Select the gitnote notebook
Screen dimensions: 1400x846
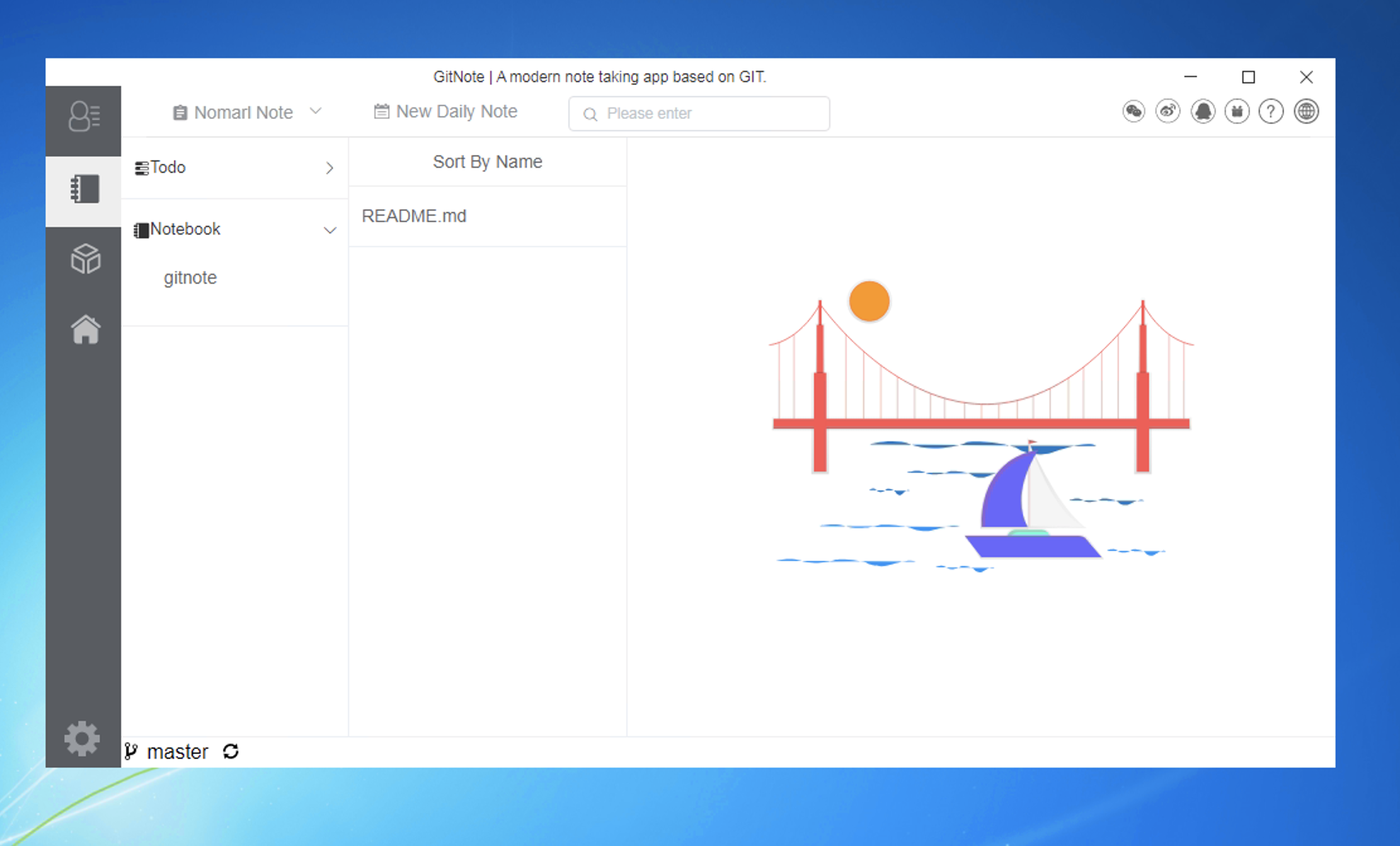(190, 277)
